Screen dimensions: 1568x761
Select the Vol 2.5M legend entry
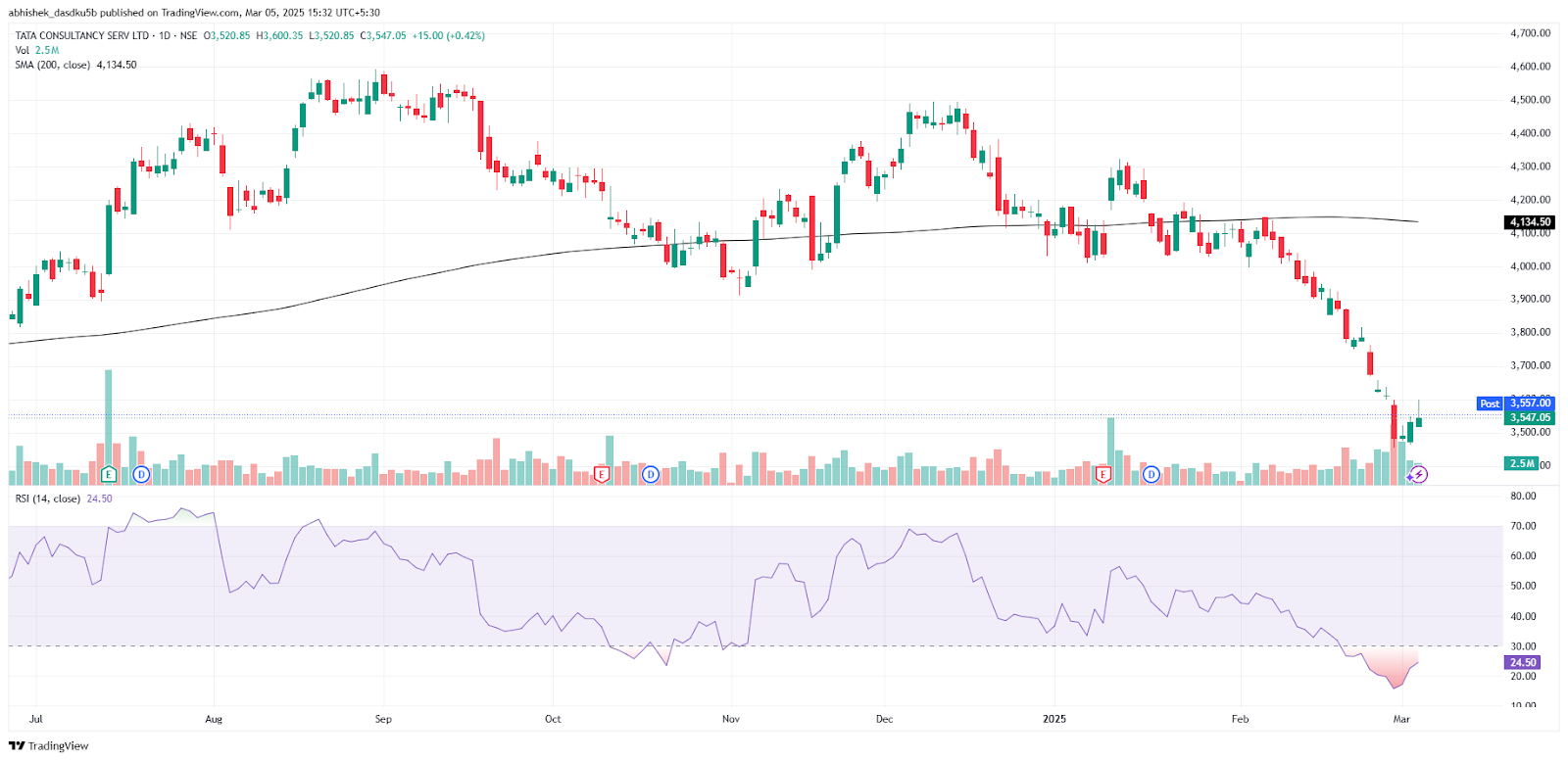[37, 50]
